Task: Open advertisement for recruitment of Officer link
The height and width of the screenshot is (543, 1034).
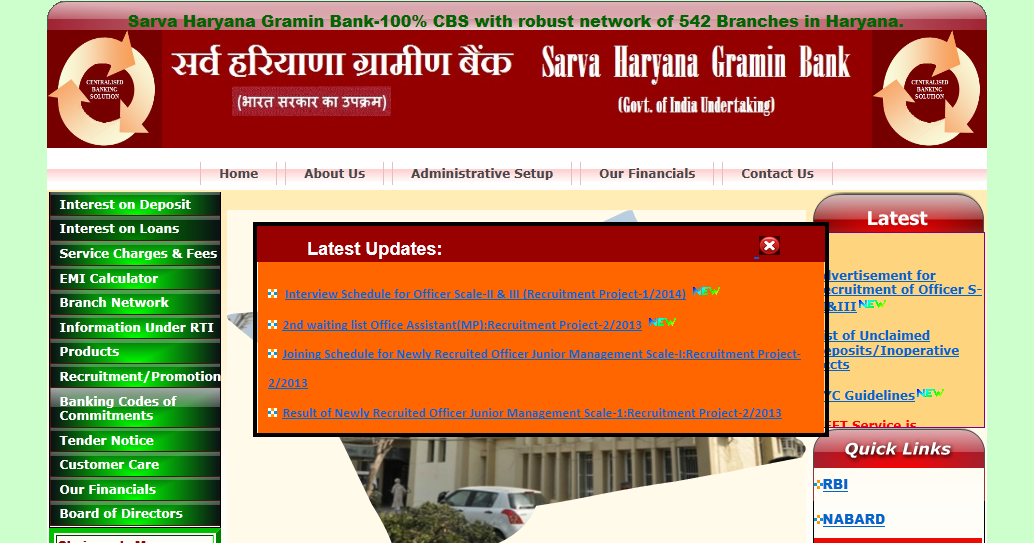Action: coord(902,290)
